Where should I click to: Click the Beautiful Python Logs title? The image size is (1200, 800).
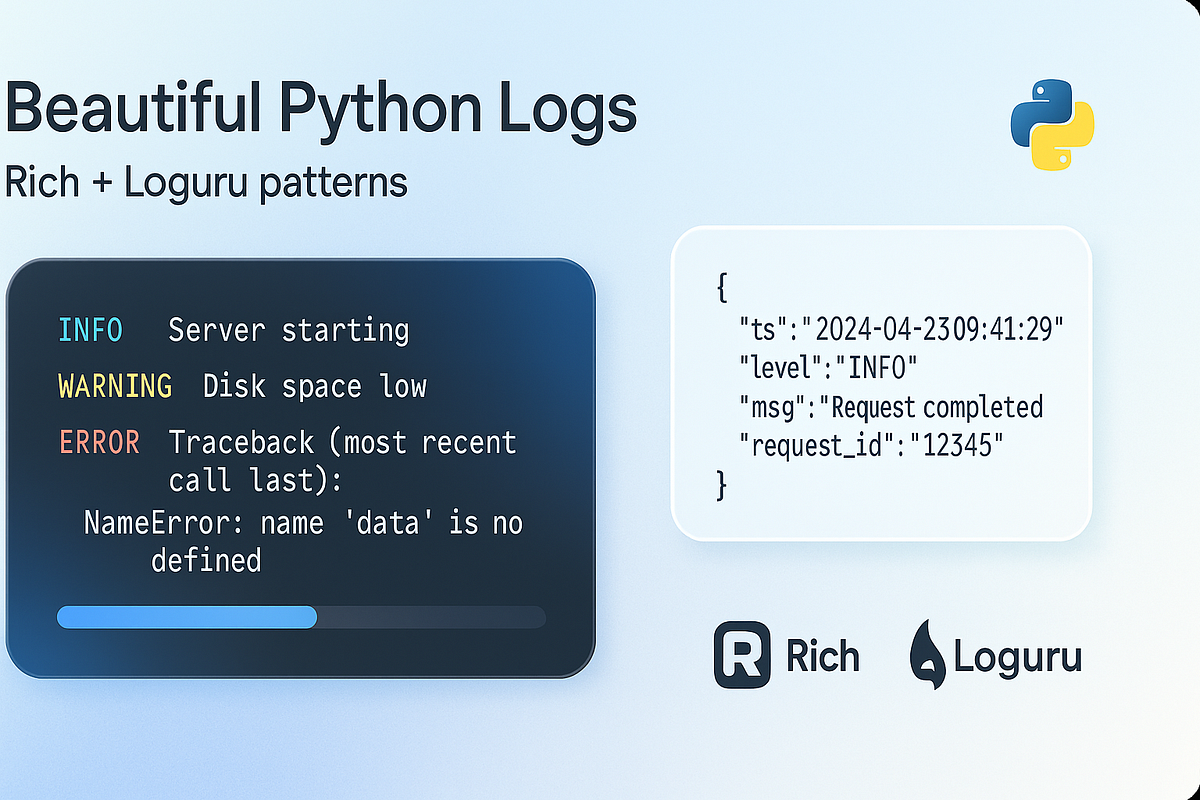(322, 108)
